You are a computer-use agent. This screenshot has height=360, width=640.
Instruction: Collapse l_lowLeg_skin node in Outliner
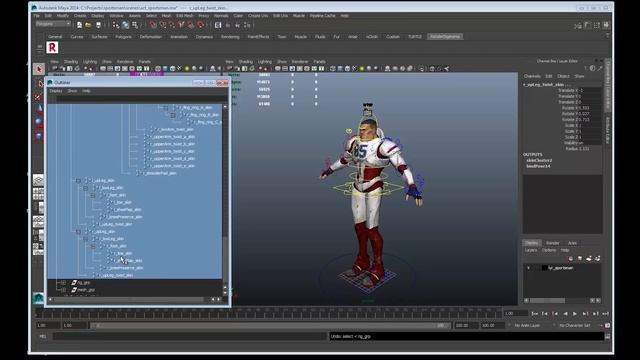[x=86, y=188]
